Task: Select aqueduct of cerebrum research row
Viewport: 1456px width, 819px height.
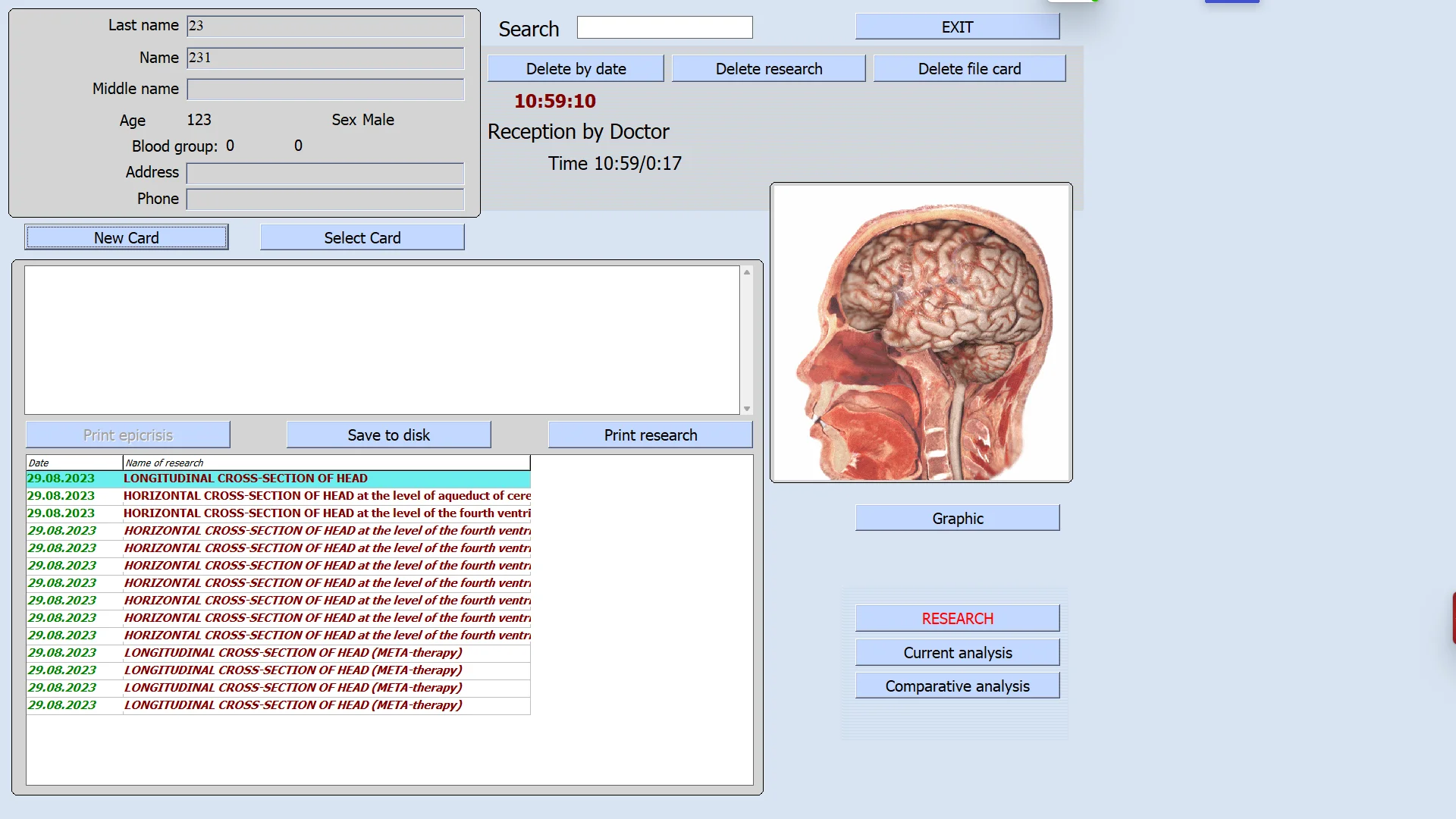Action: 326,496
